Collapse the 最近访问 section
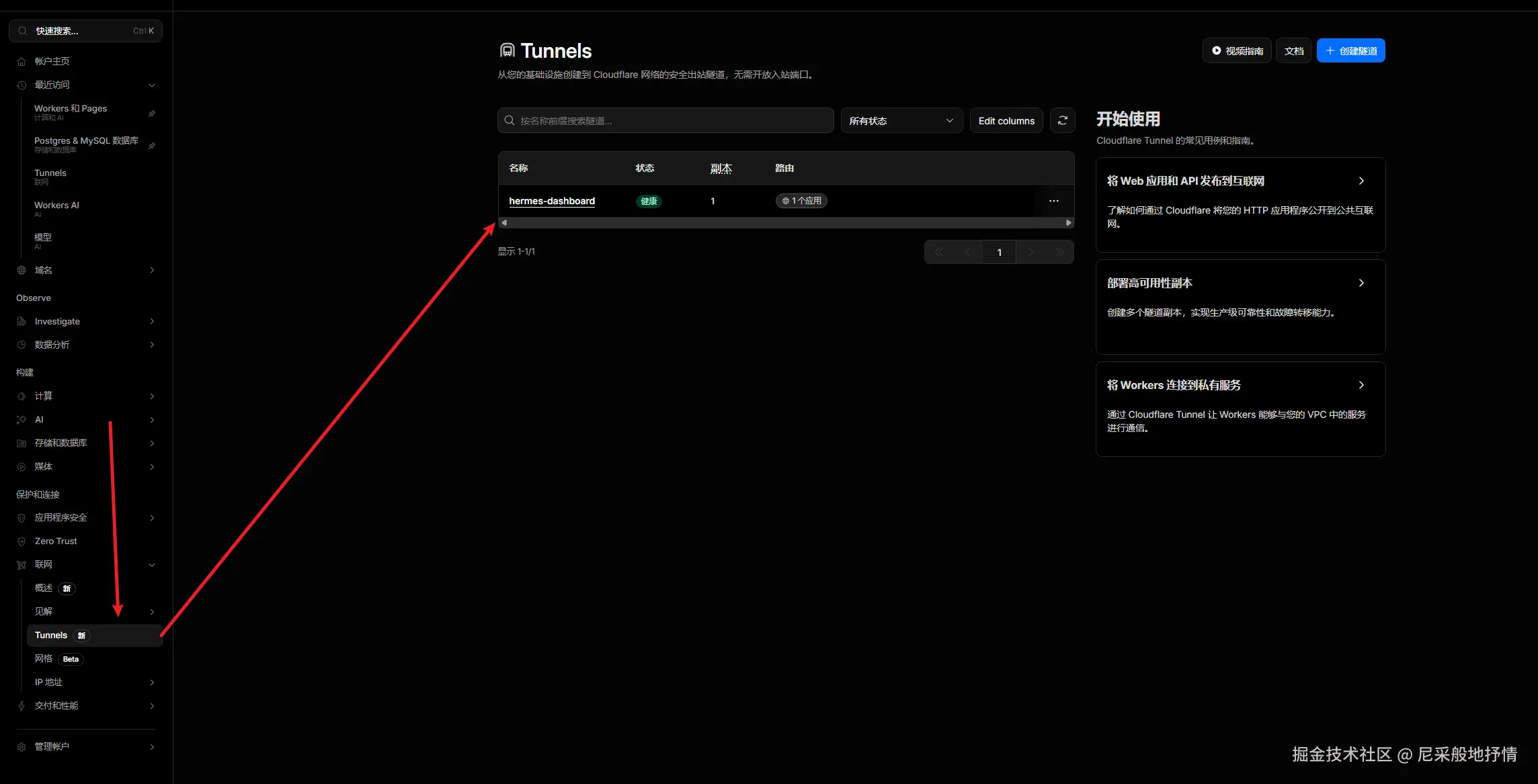Viewport: 1538px width, 784px height. 152,85
